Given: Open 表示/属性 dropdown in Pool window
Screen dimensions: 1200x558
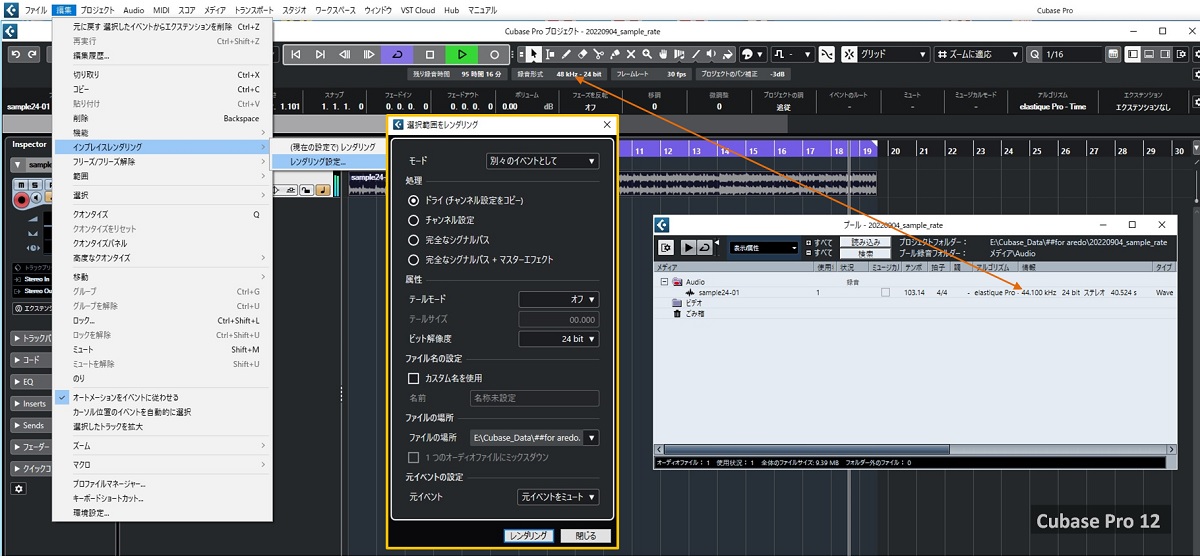Looking at the screenshot, I should click(x=764, y=247).
